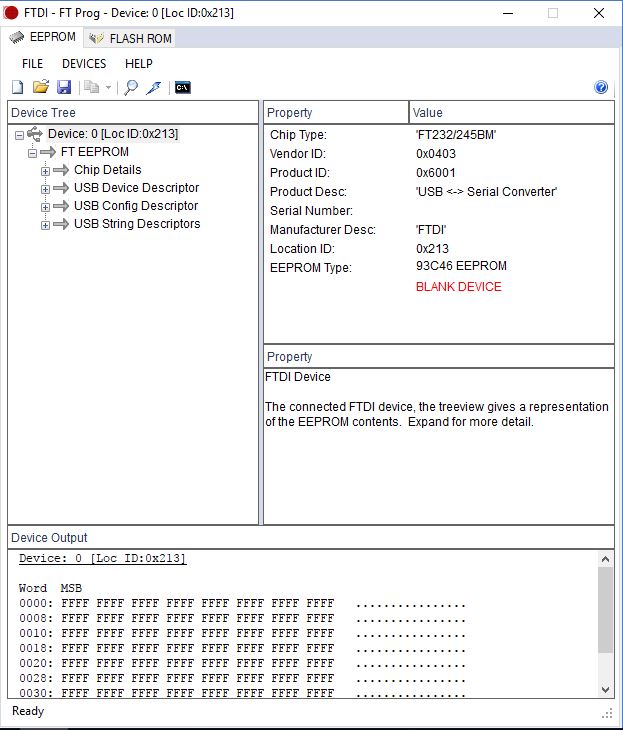The width and height of the screenshot is (623, 730).
Task: Click the Copy icon in toolbar
Action: click(92, 87)
